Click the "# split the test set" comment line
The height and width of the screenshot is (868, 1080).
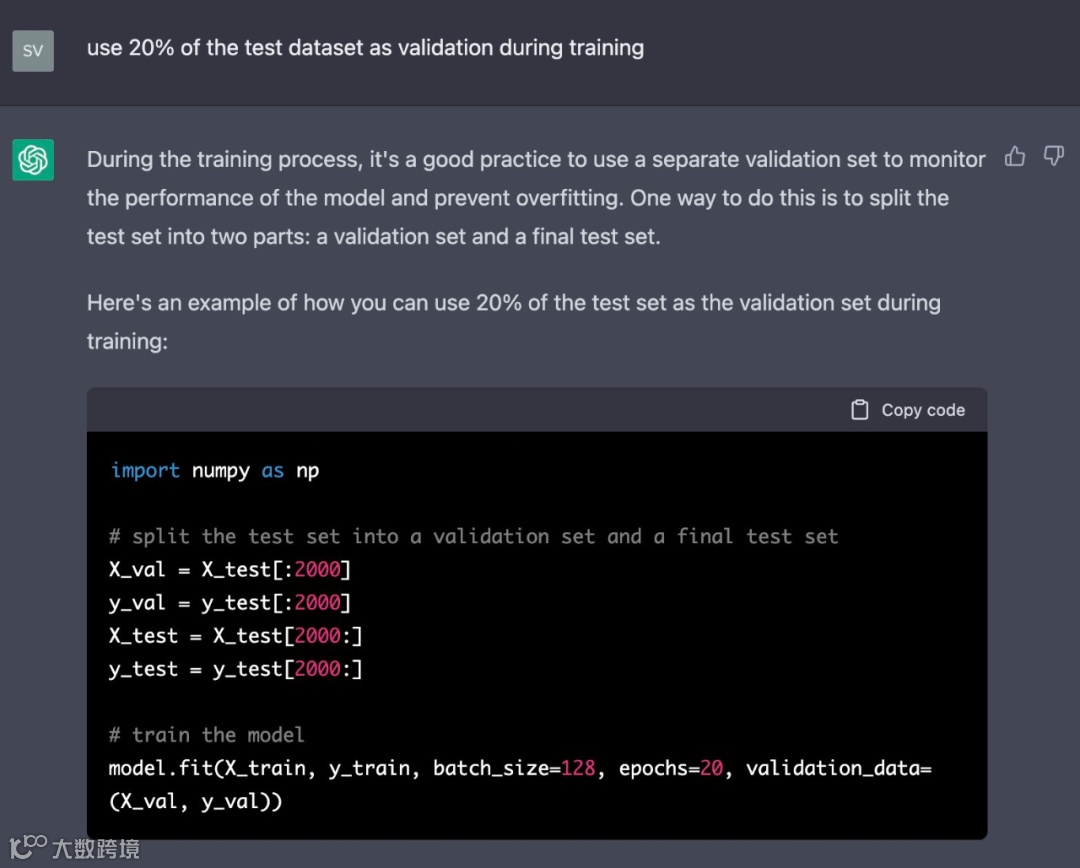[x=473, y=536]
